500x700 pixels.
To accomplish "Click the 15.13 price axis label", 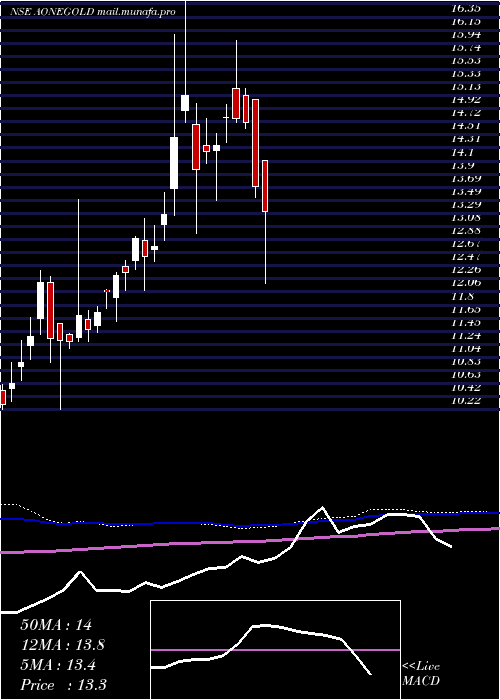I will click(x=466, y=86).
